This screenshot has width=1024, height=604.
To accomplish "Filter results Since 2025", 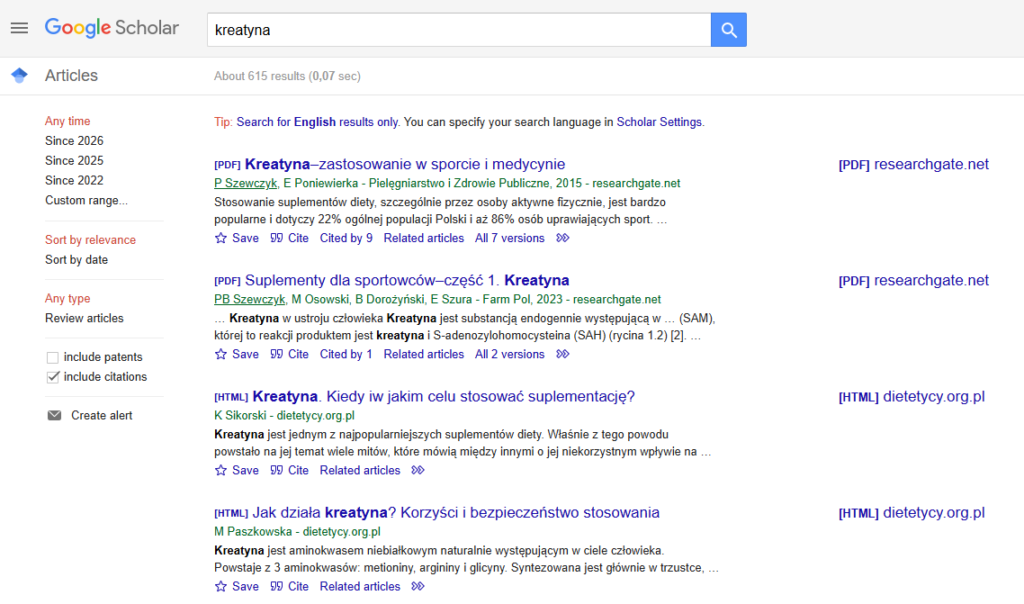I will [x=74, y=160].
